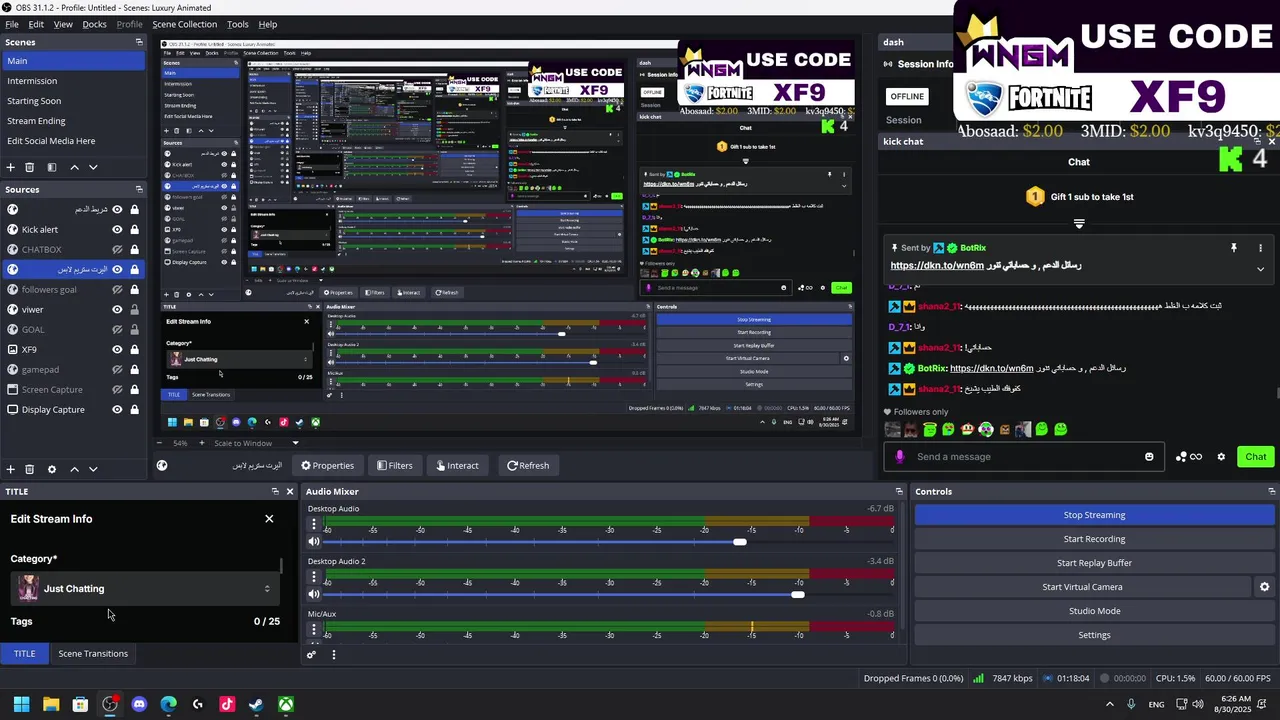Image resolution: width=1280 pixels, height=720 pixels.
Task: Open Studio Mode
Action: pos(1094,611)
